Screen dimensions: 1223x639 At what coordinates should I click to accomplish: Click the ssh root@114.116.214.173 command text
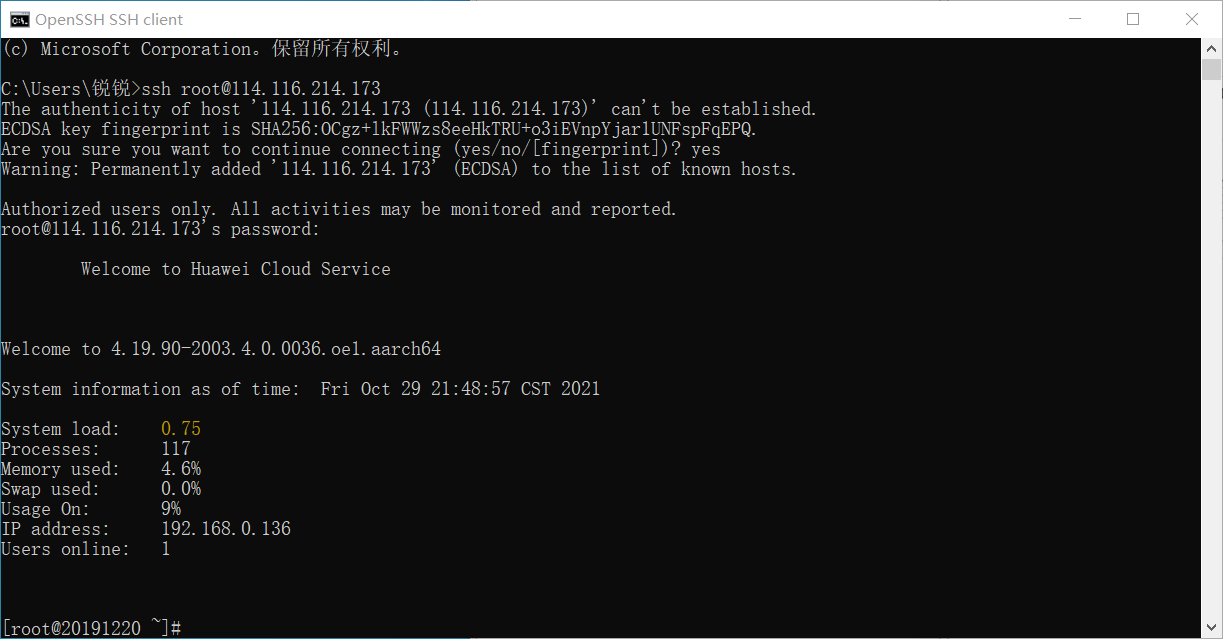(261, 89)
